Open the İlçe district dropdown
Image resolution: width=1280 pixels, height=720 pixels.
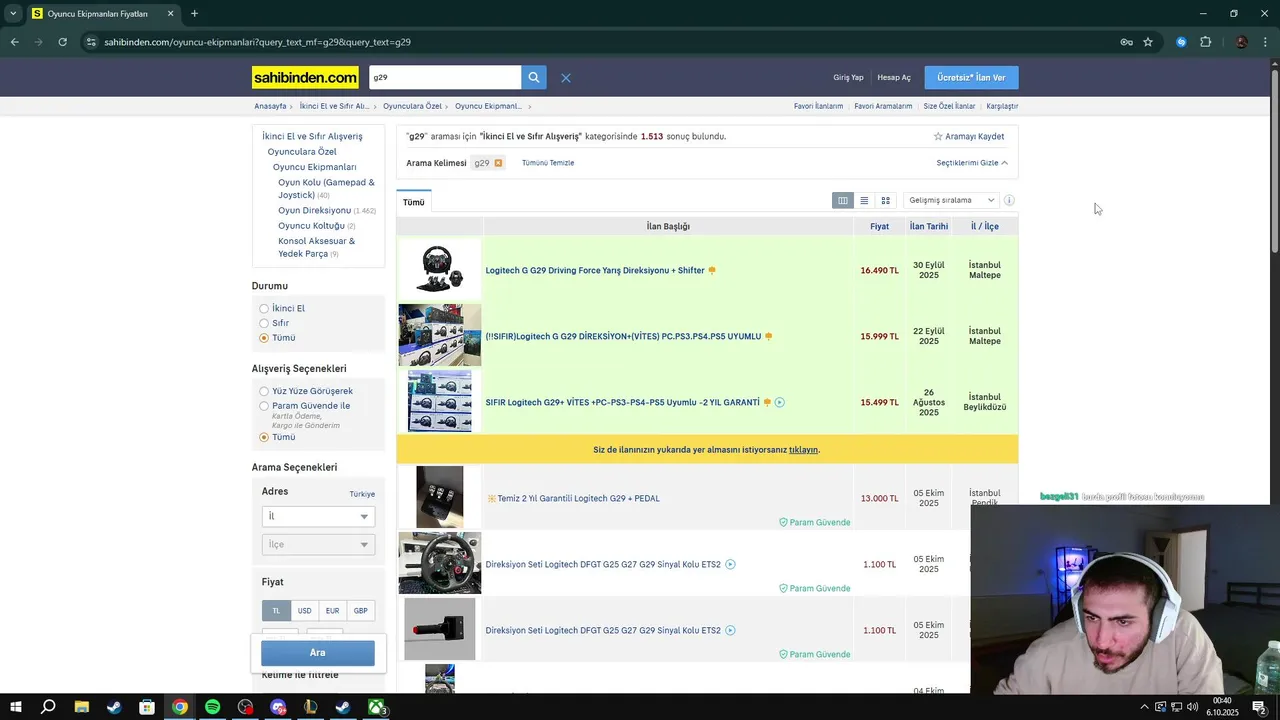point(318,544)
